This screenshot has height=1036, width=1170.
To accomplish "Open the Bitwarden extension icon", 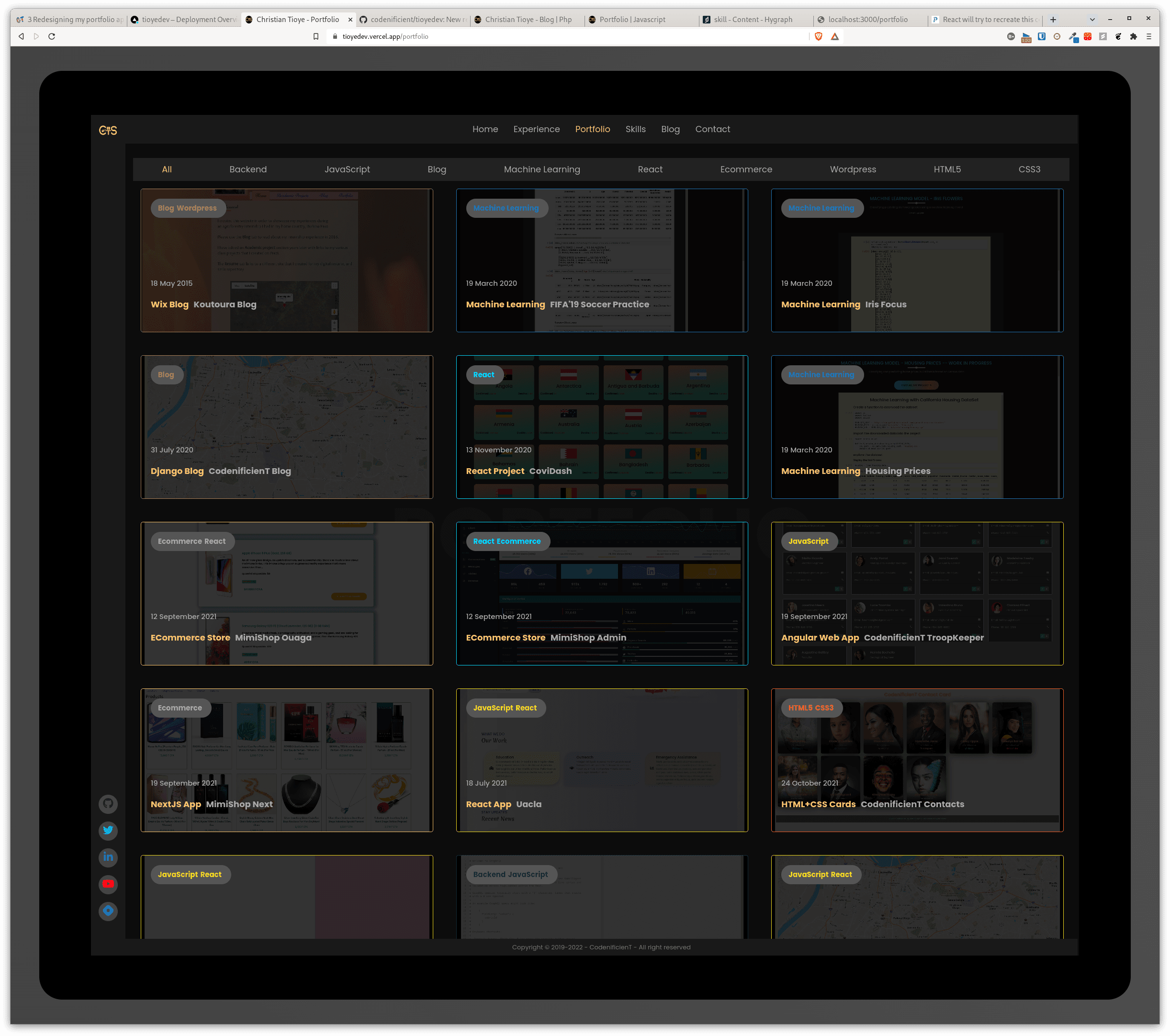I will click(x=1041, y=37).
